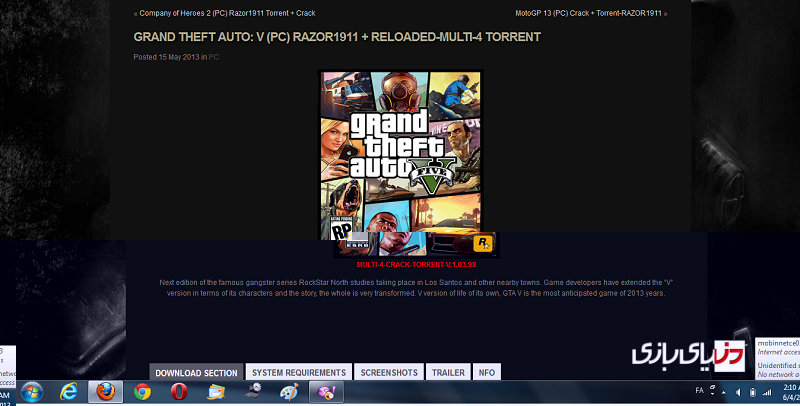The width and height of the screenshot is (800, 406).
Task: Click the volume speaker tray icon
Action: (x=738, y=392)
